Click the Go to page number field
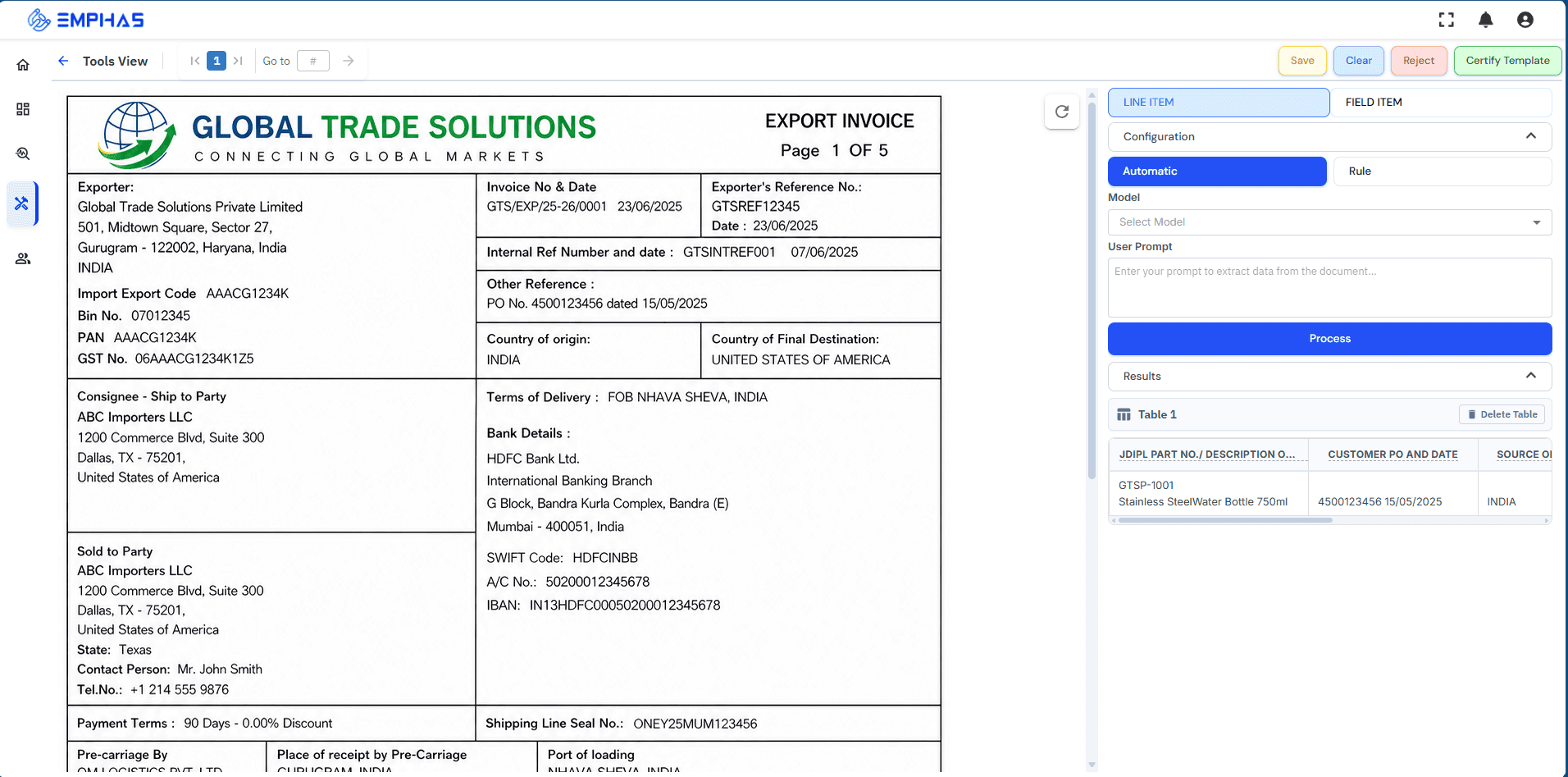1568x777 pixels. pyautogui.click(x=313, y=61)
